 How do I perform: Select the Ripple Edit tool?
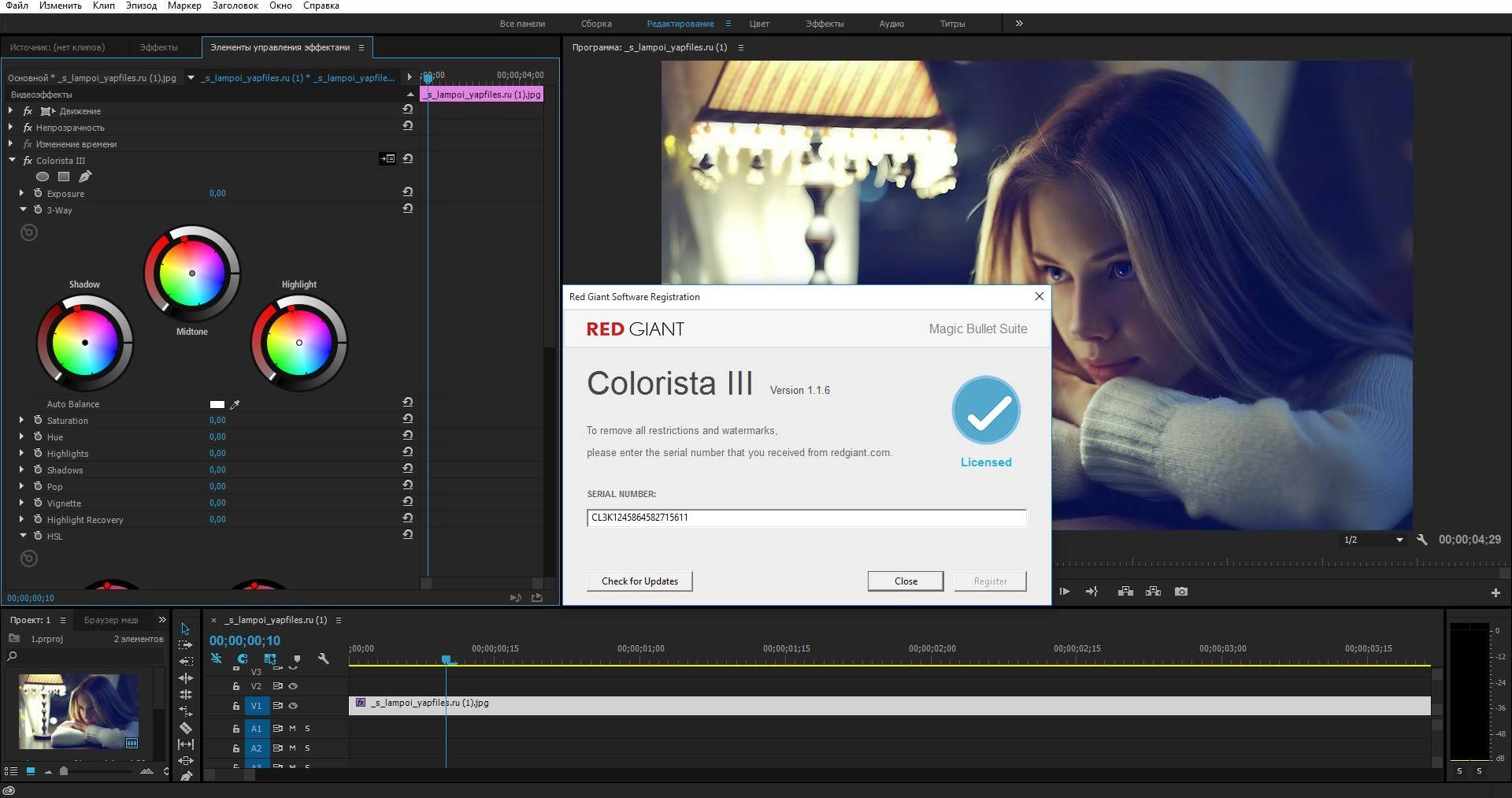(185, 678)
